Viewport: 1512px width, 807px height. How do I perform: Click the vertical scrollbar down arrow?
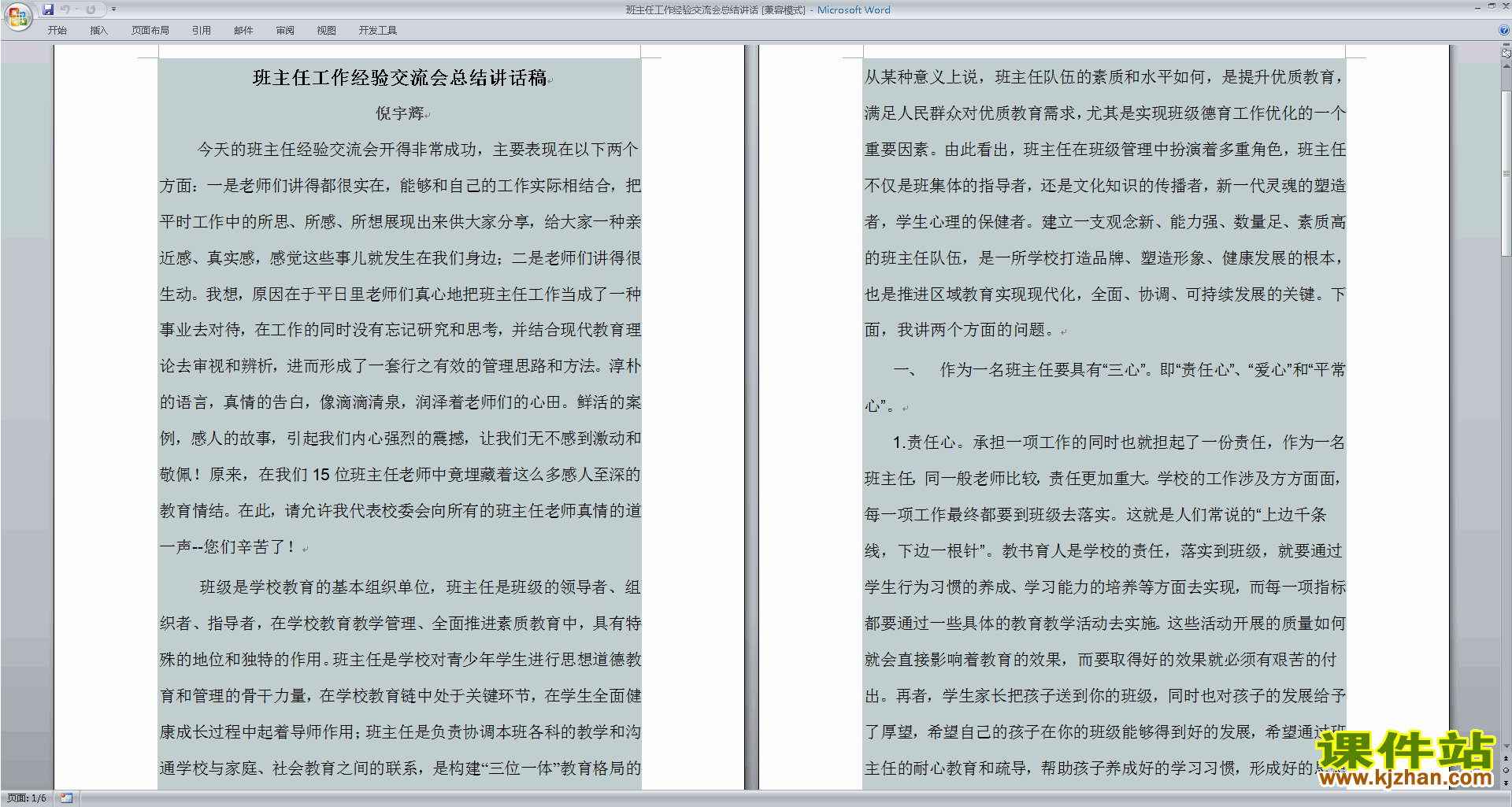pyautogui.click(x=1506, y=746)
